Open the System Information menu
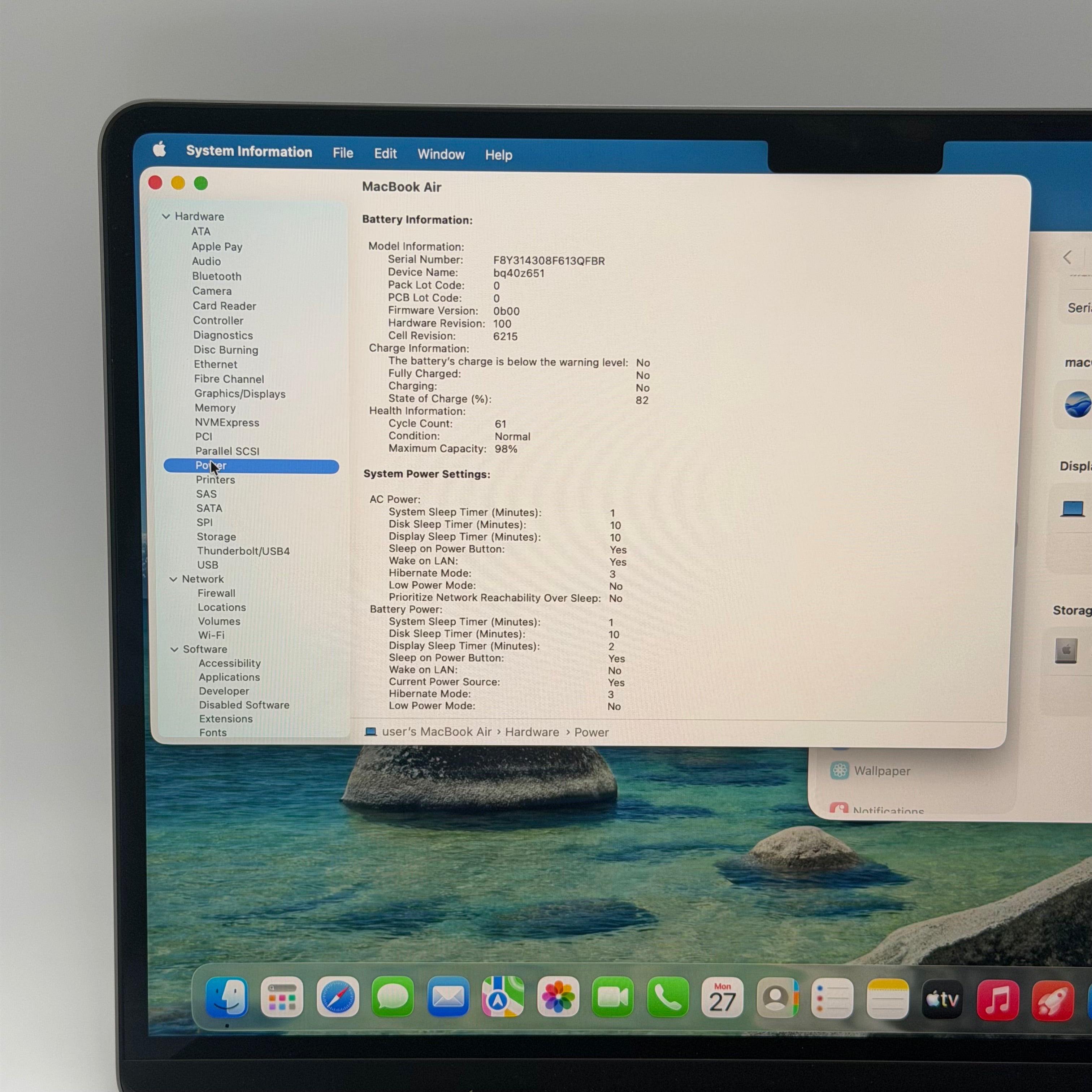The width and height of the screenshot is (1092, 1092). 249,151
